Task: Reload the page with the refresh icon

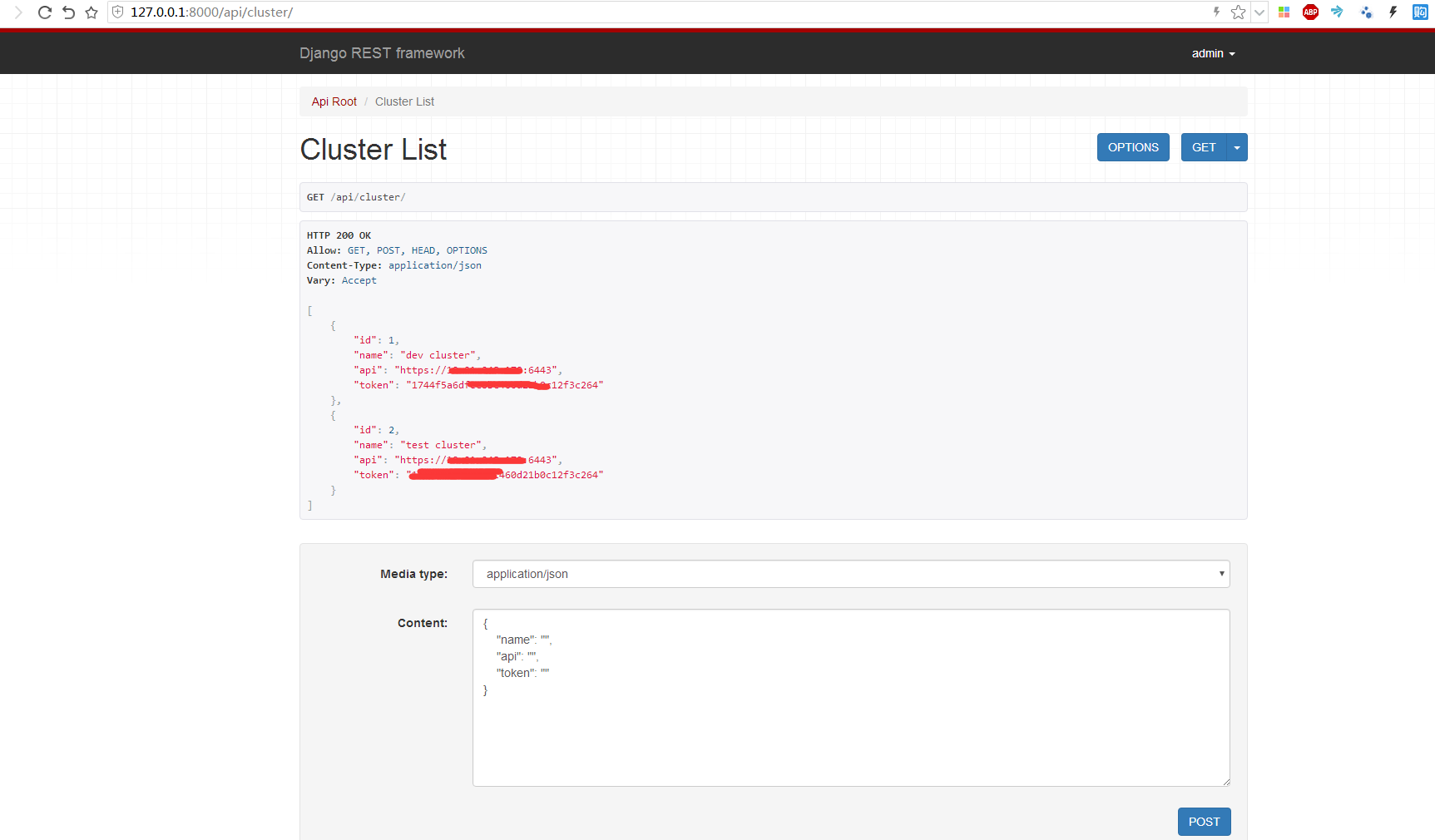Action: [45, 12]
